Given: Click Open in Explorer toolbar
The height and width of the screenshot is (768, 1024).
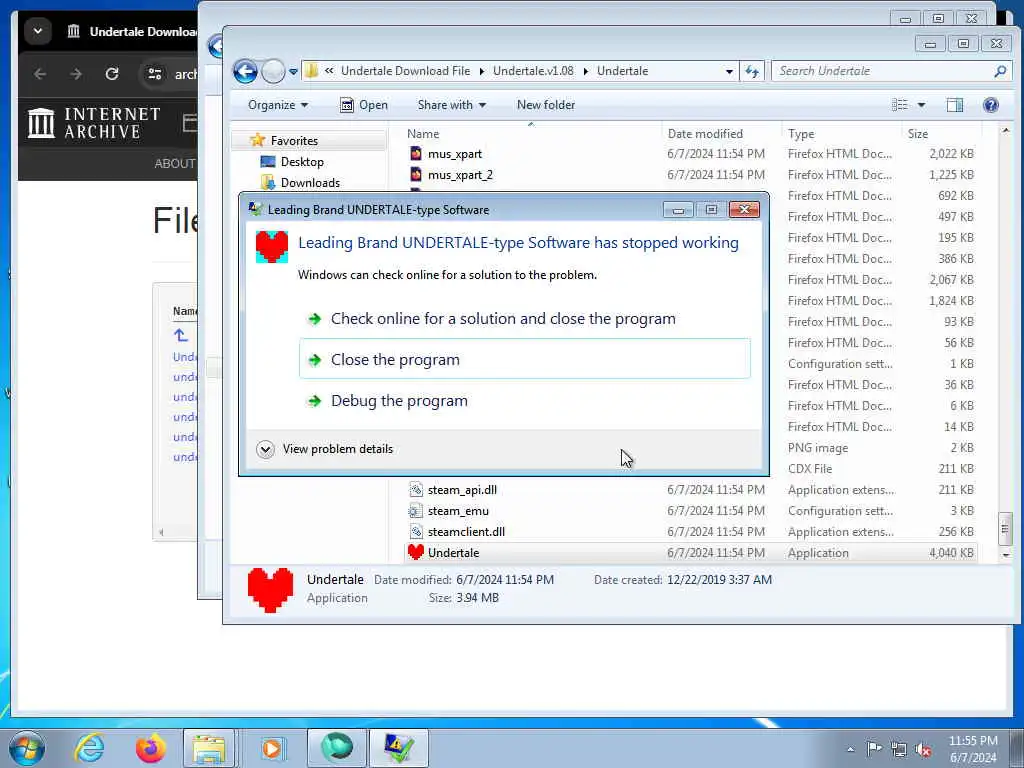Looking at the screenshot, I should [x=364, y=105].
